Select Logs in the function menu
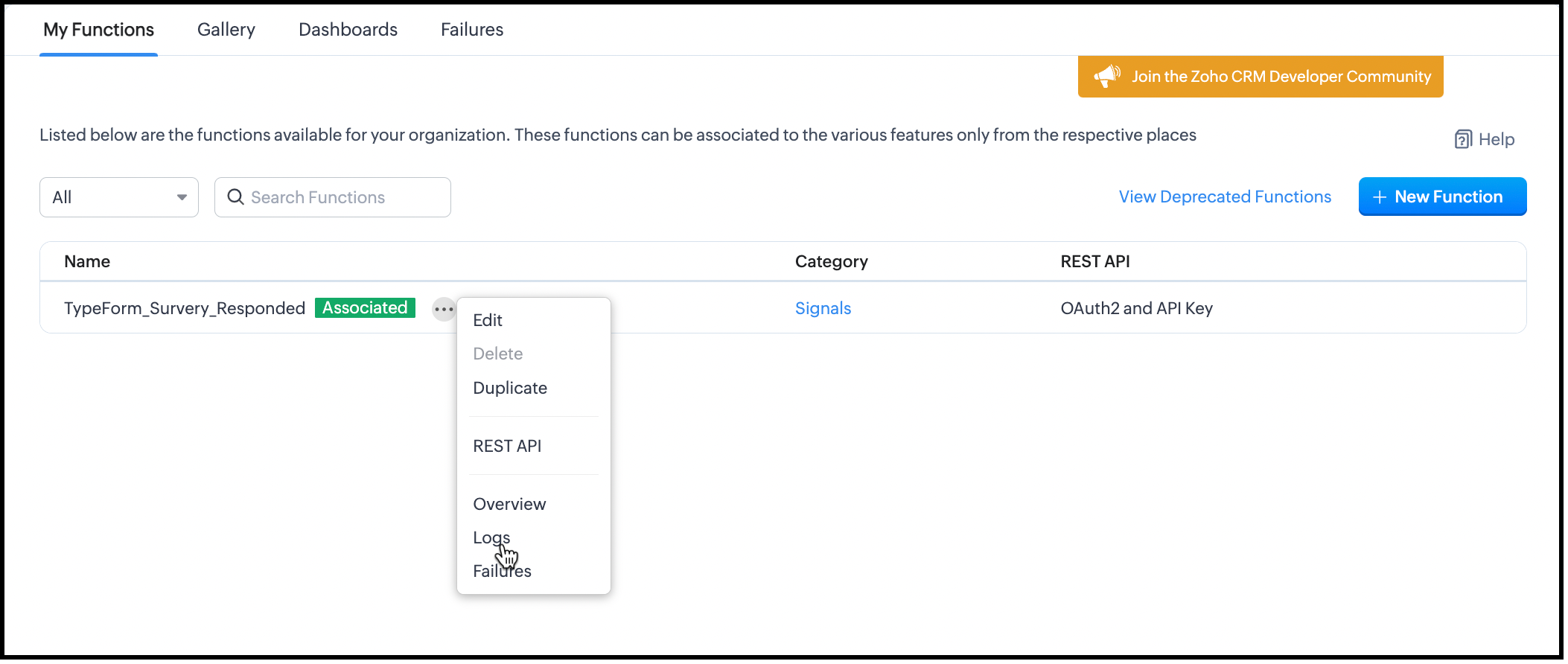Viewport: 1568px width, 664px height. [491, 537]
